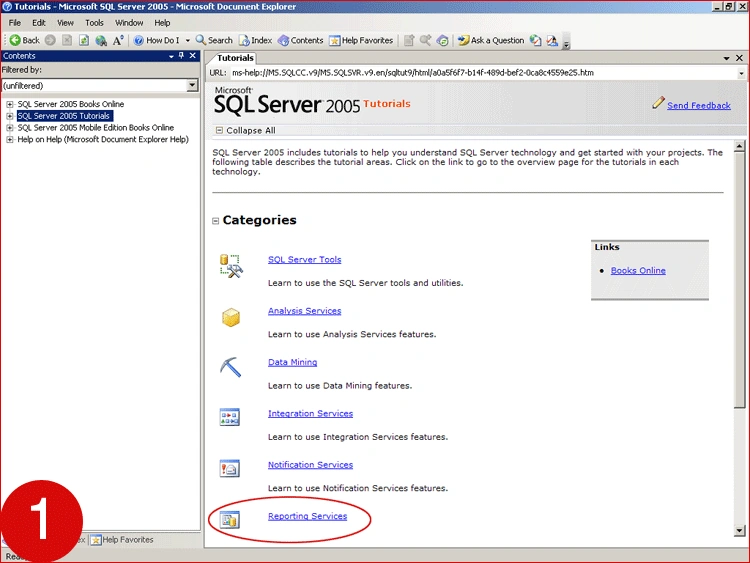Open Help Favorites from the toolbar
This screenshot has height=563, width=750.
(361, 41)
